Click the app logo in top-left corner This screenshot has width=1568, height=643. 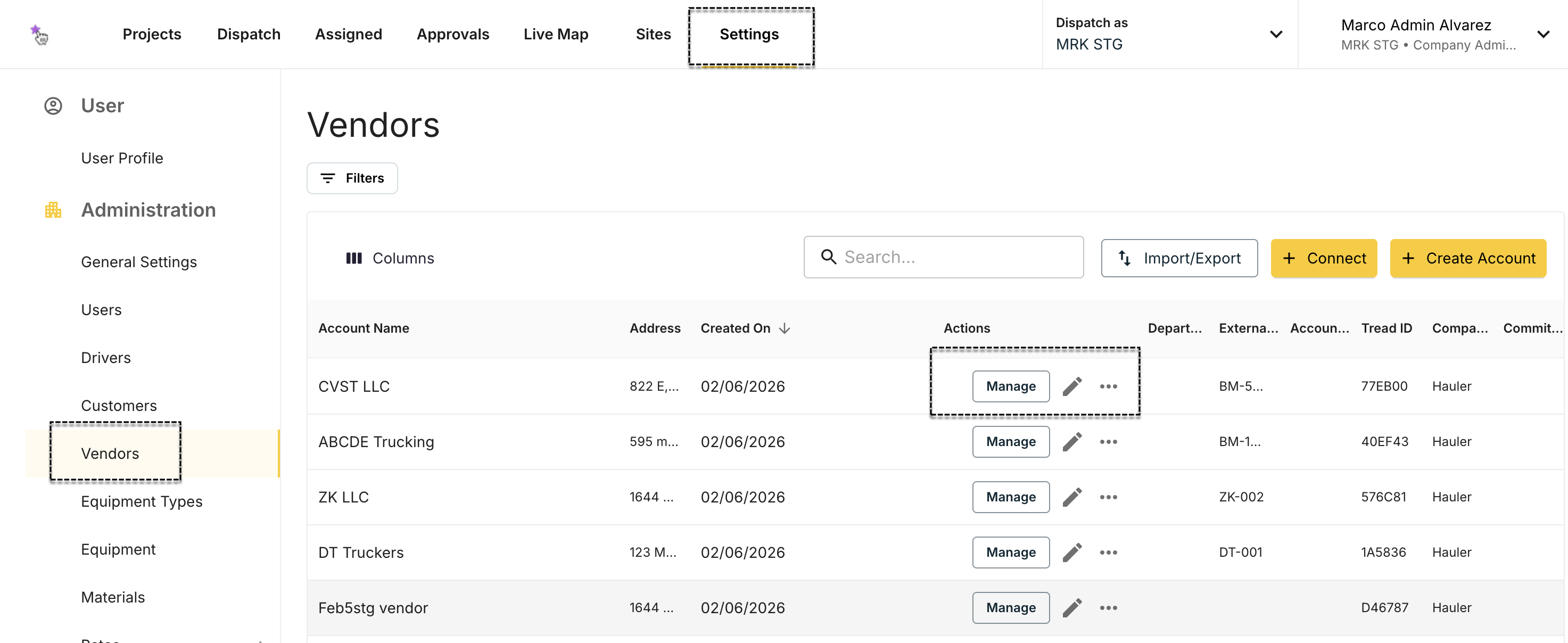click(39, 35)
